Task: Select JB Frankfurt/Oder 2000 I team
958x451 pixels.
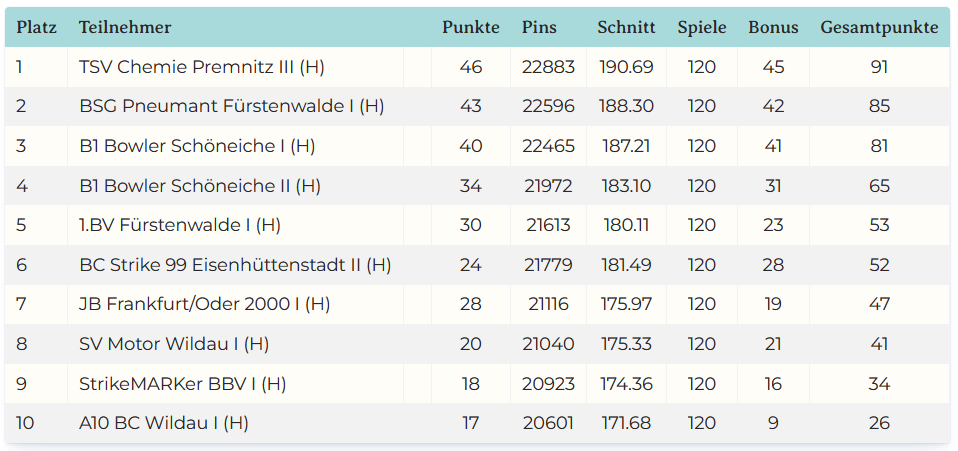Action: 204,304
